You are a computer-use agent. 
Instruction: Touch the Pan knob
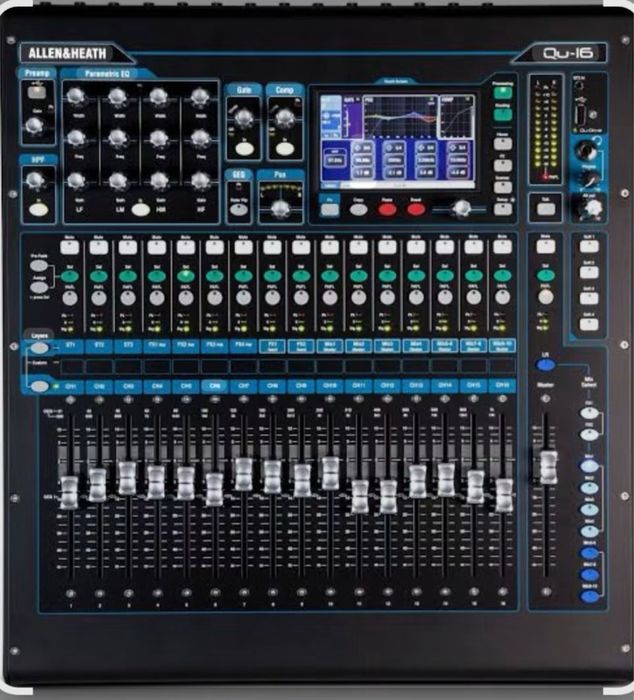(x=280, y=208)
